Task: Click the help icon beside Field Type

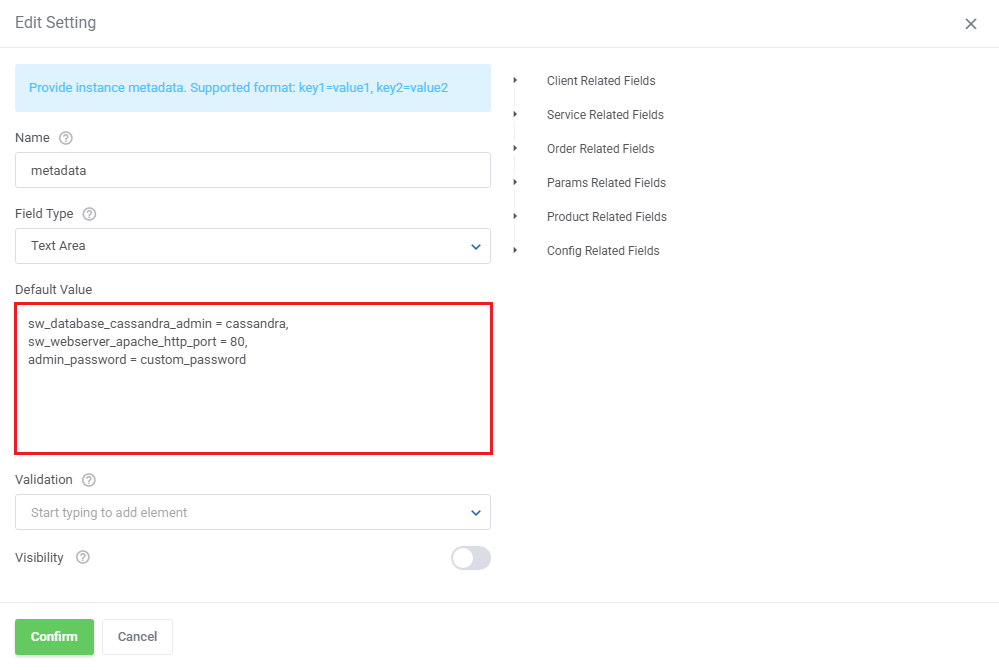Action: click(x=89, y=214)
